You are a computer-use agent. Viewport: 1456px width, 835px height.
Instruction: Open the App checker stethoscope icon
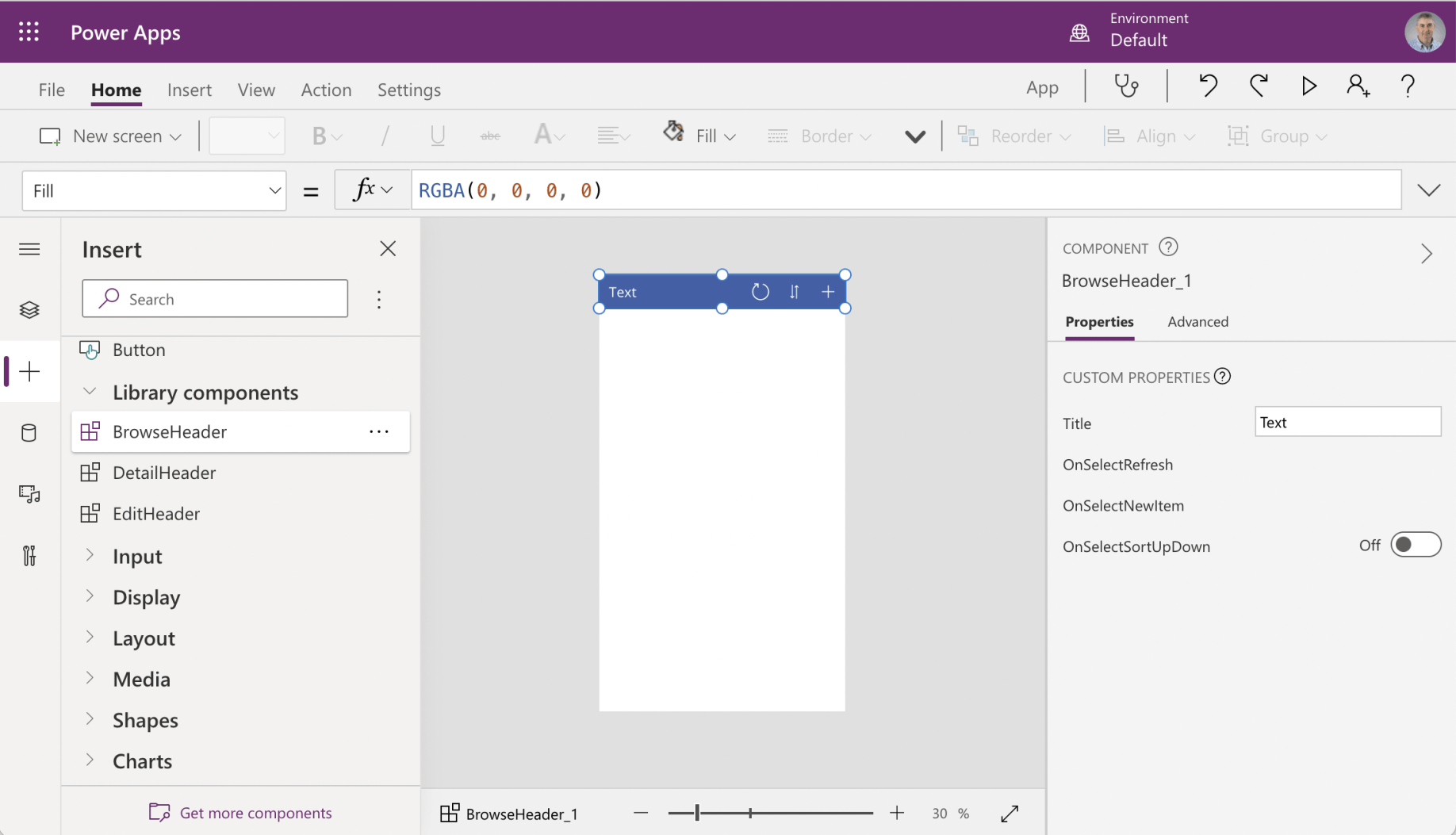pyautogui.click(x=1126, y=86)
